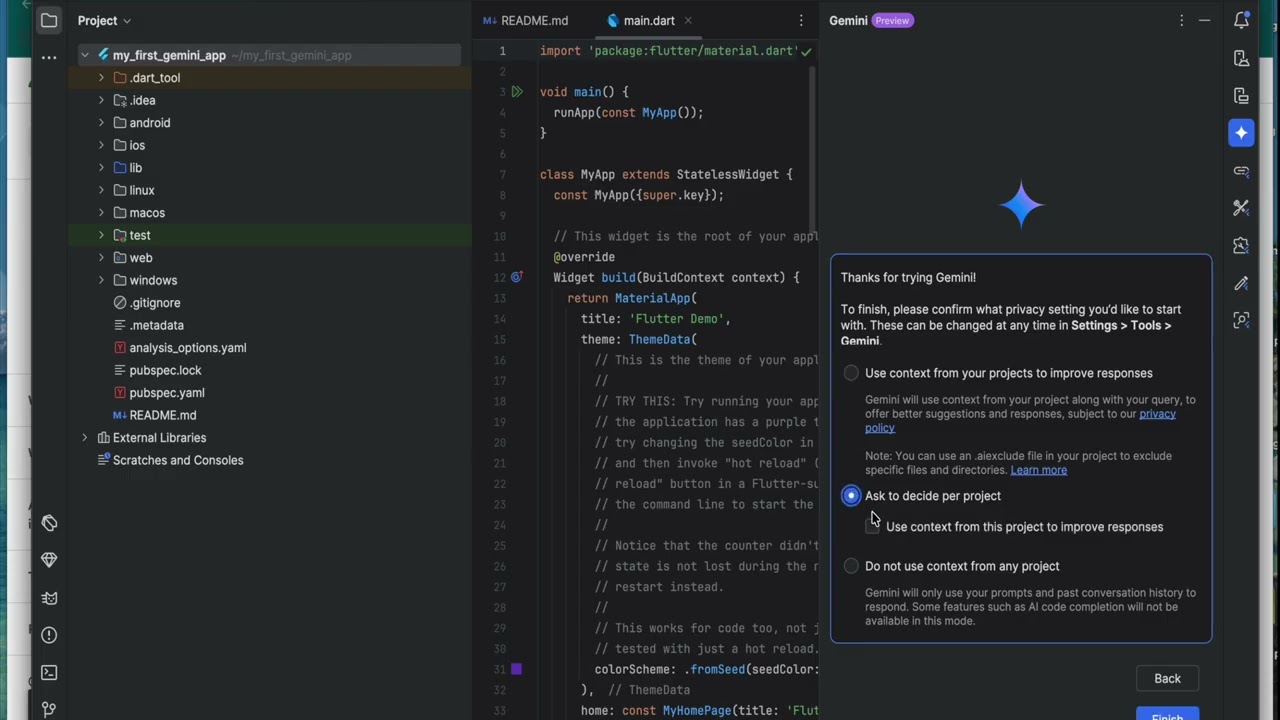Click the runApp(const MyApp()) line
Image resolution: width=1280 pixels, height=720 pixels.
point(628,113)
